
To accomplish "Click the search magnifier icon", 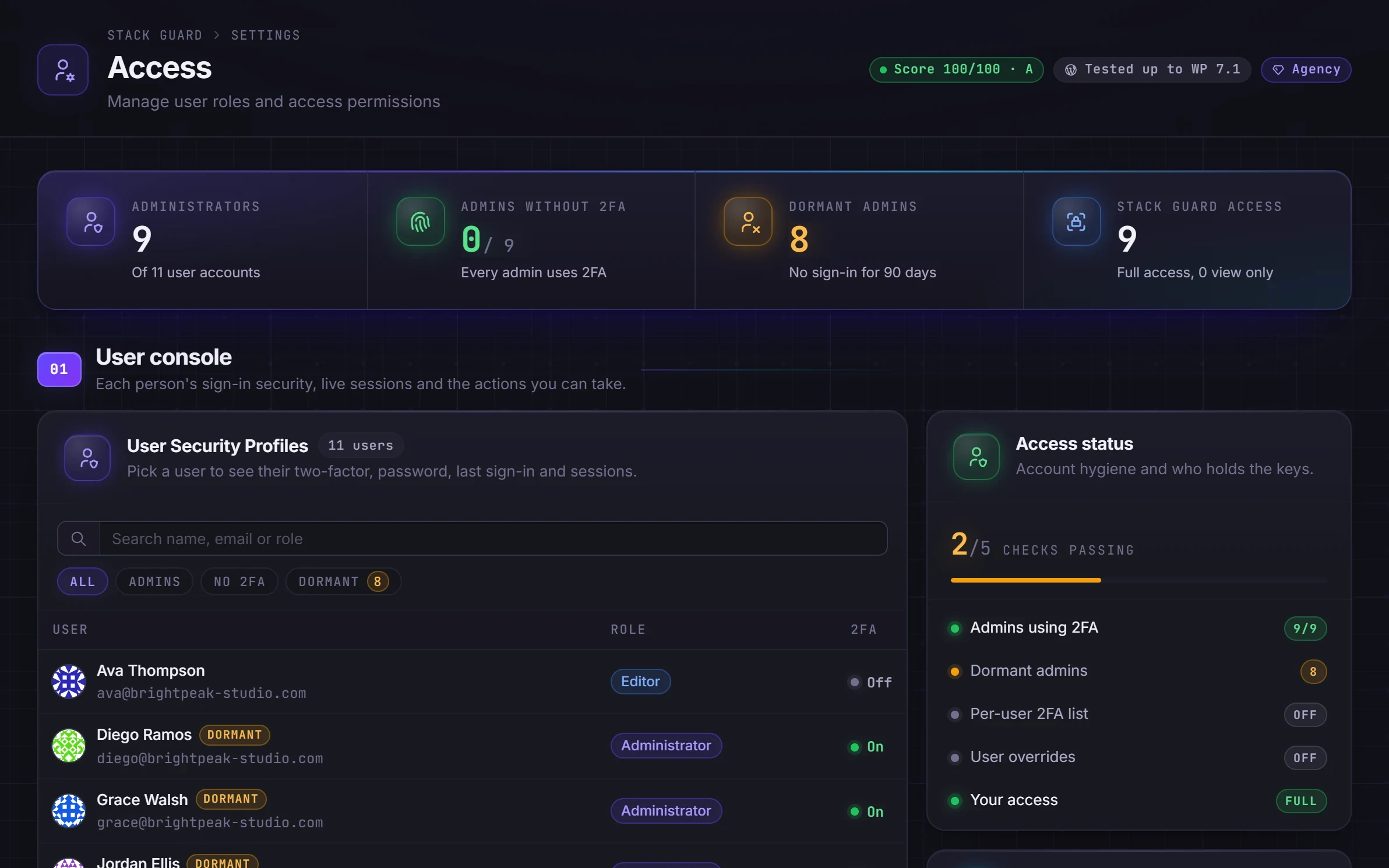I will 79,539.
